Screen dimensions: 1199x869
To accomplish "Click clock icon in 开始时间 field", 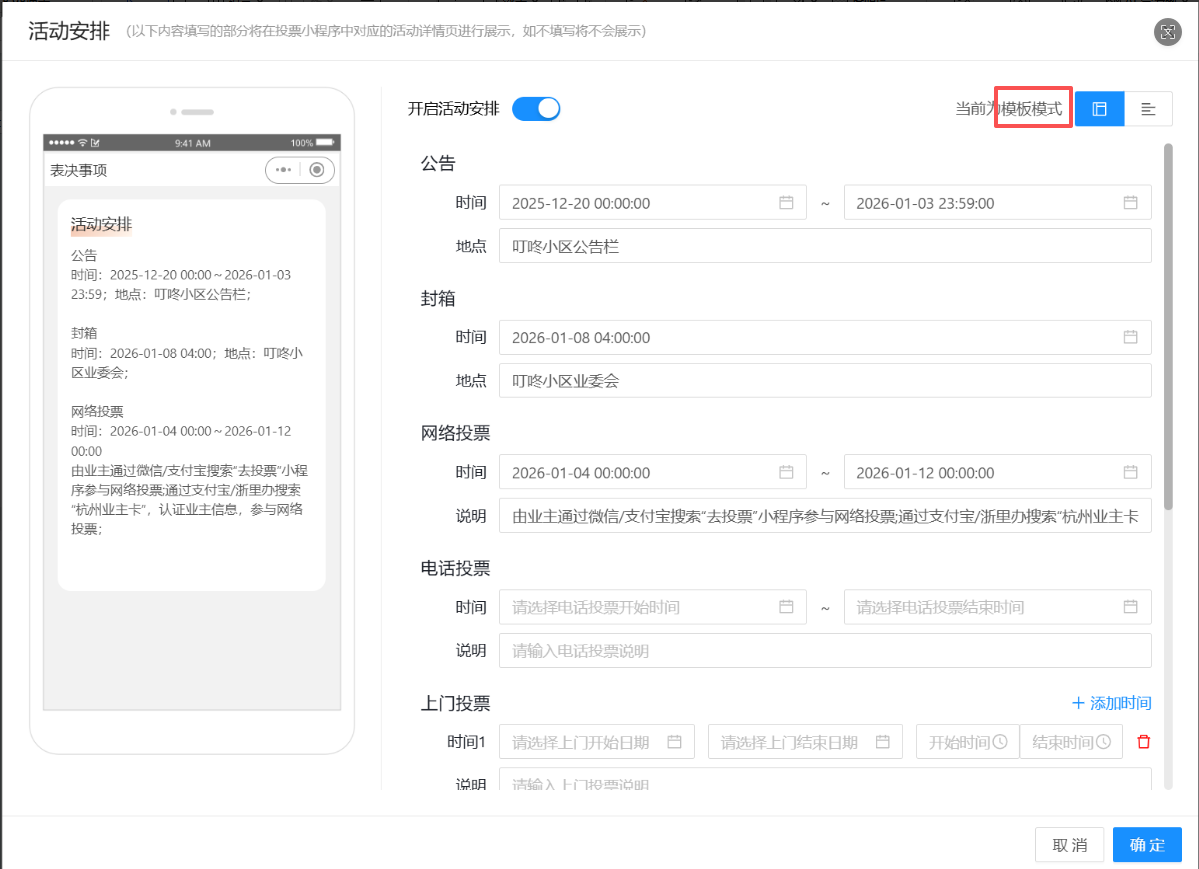I will (999, 742).
